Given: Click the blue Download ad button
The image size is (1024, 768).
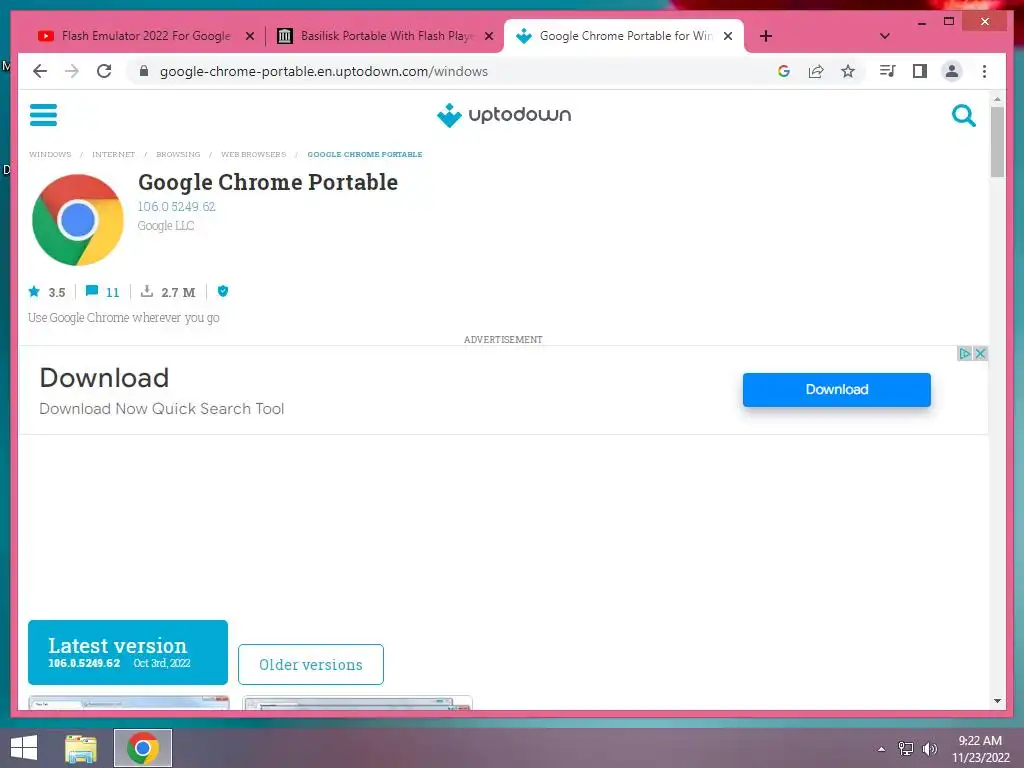Looking at the screenshot, I should tap(837, 390).
